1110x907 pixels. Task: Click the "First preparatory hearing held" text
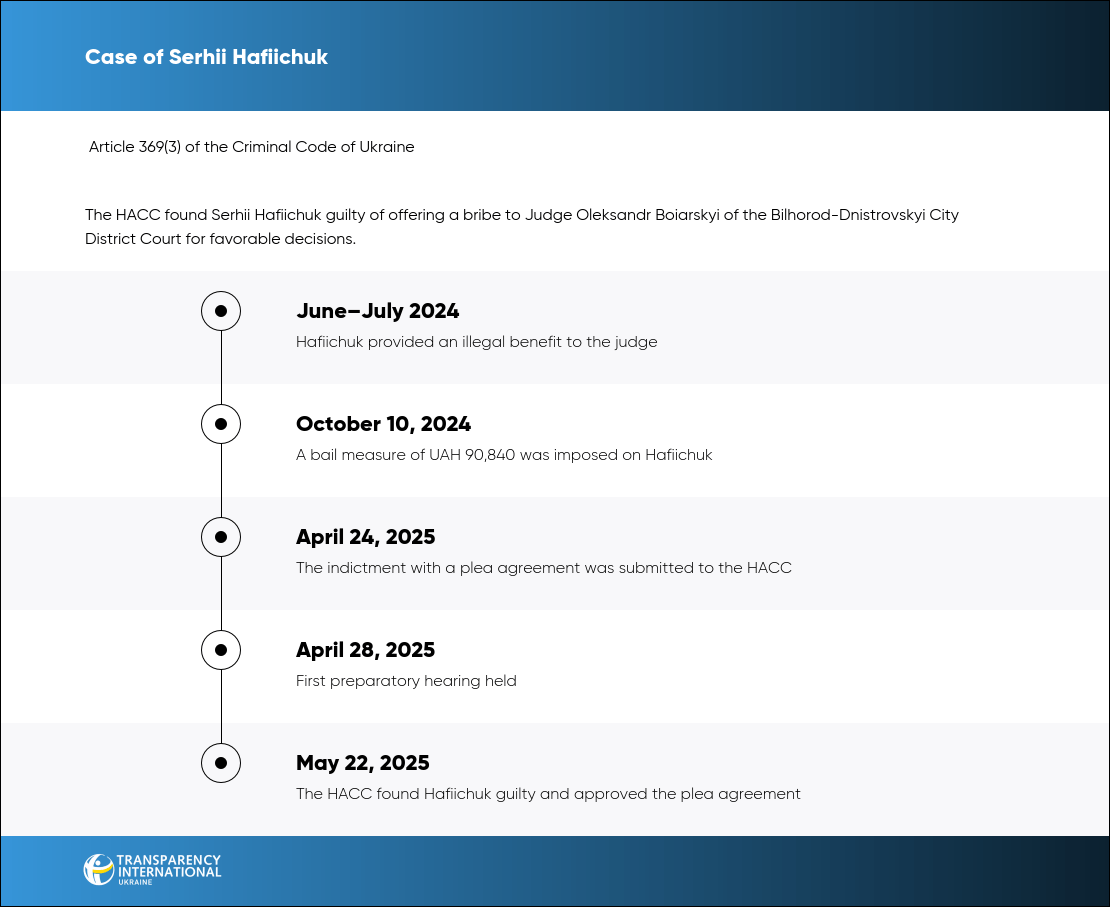click(x=406, y=681)
